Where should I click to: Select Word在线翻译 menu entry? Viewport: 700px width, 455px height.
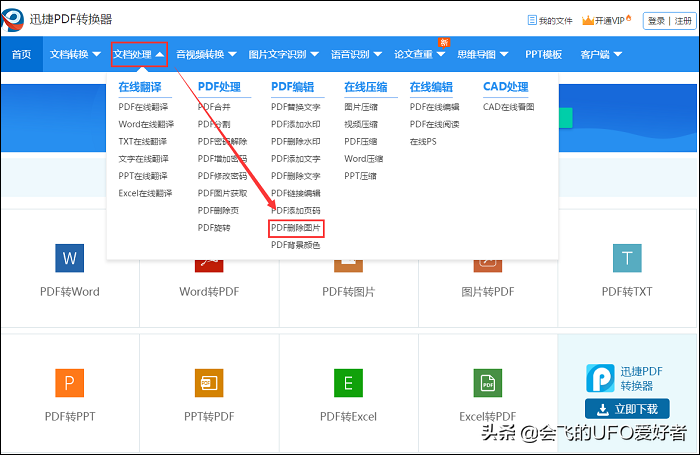click(146, 124)
